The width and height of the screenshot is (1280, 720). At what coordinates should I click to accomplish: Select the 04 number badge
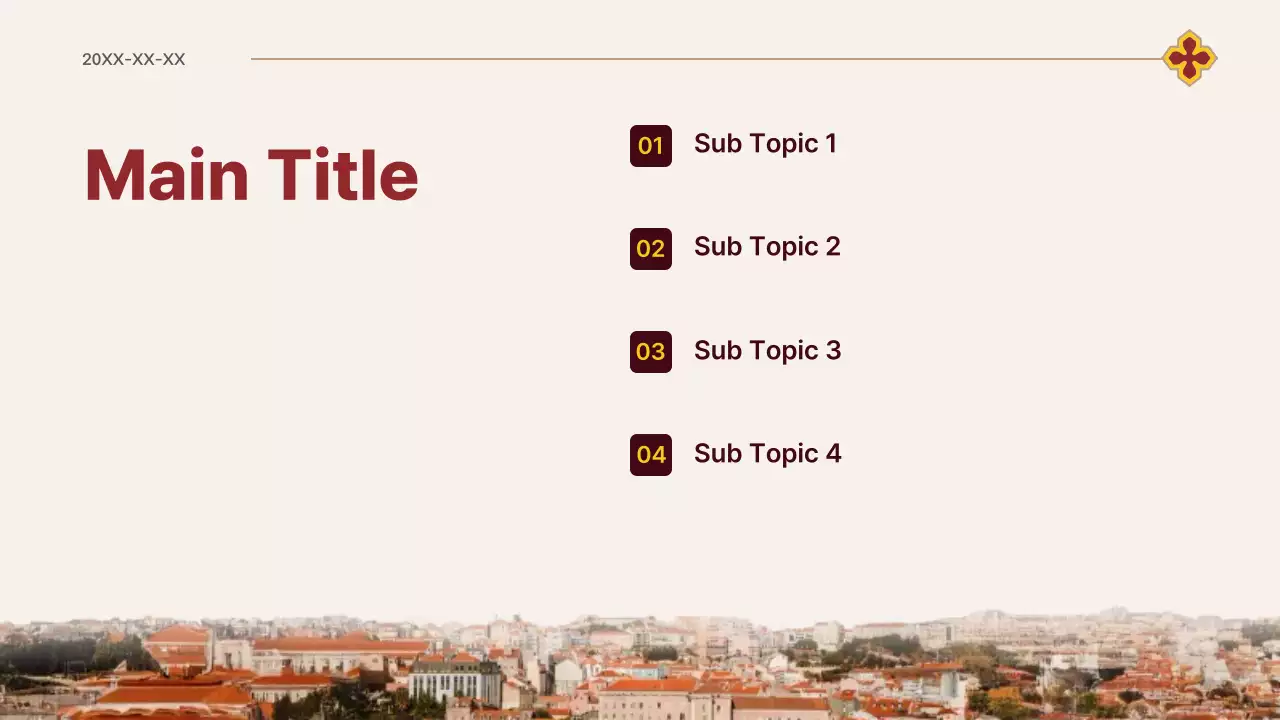pos(651,455)
